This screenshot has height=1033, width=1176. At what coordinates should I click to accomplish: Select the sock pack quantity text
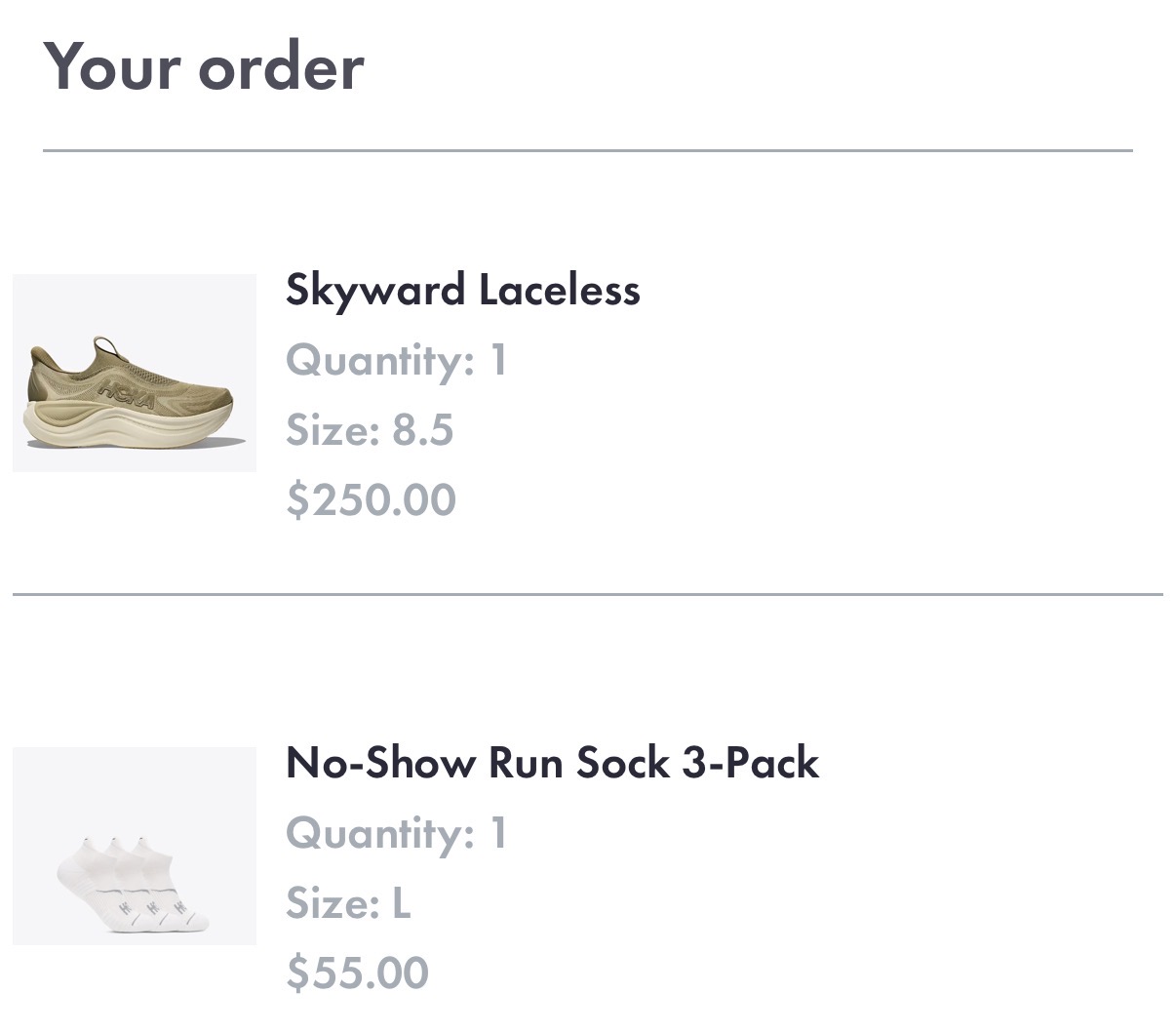[397, 833]
